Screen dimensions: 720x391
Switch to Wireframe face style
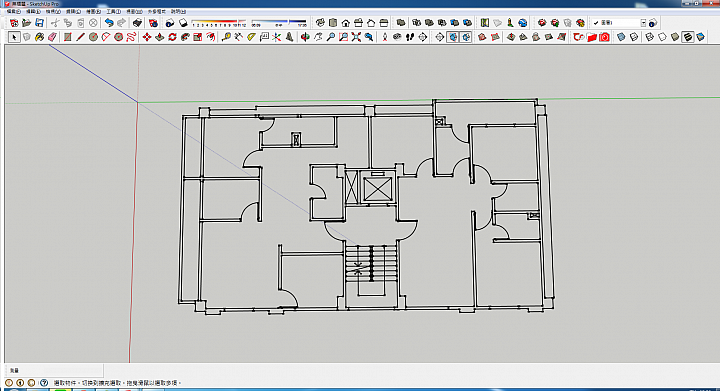649,37
